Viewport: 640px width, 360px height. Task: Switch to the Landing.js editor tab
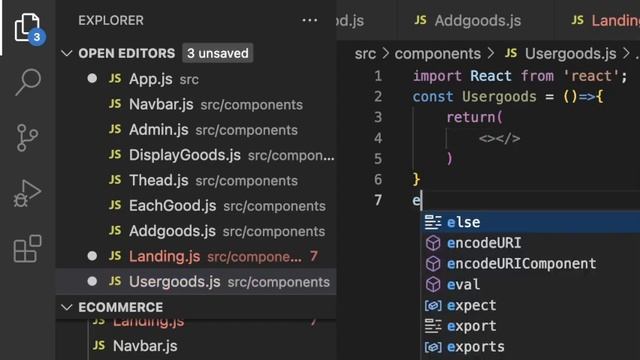598,20
